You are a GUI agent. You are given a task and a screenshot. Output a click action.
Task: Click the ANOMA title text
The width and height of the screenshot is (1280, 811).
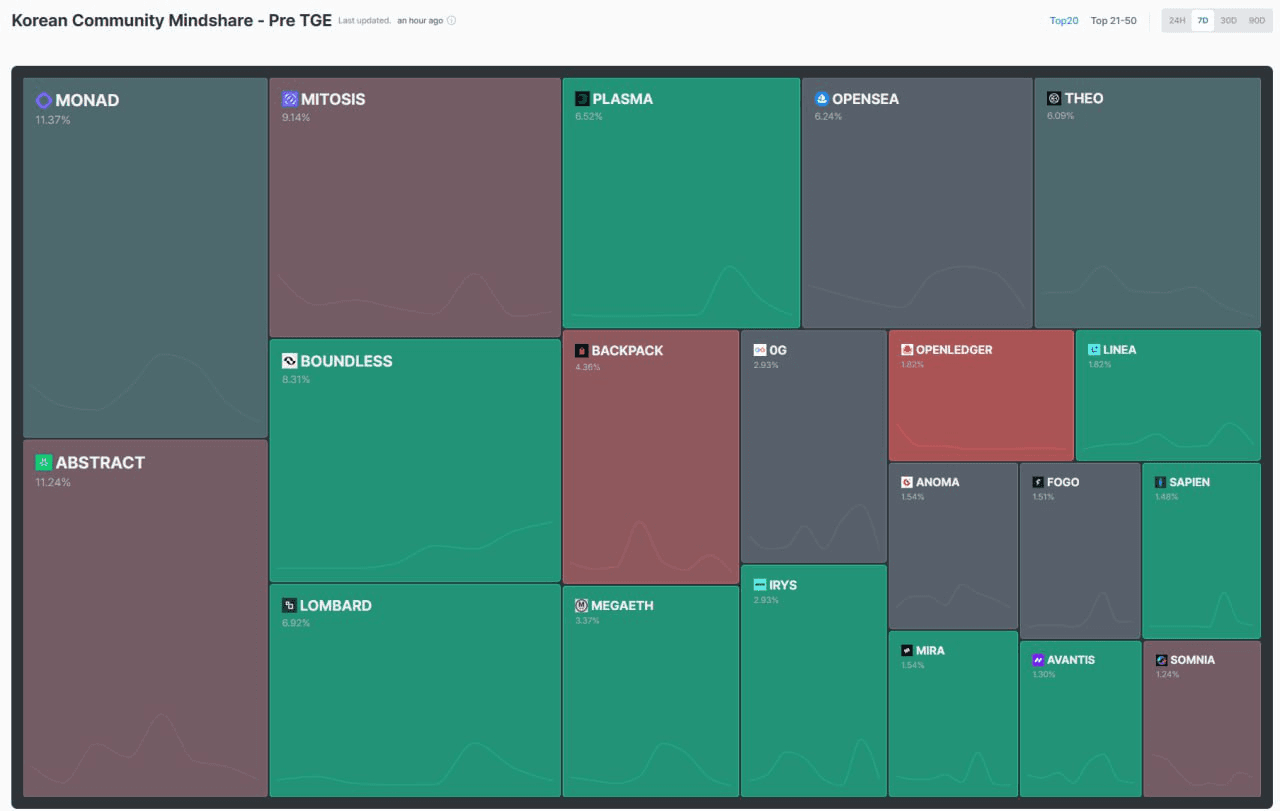coord(937,482)
